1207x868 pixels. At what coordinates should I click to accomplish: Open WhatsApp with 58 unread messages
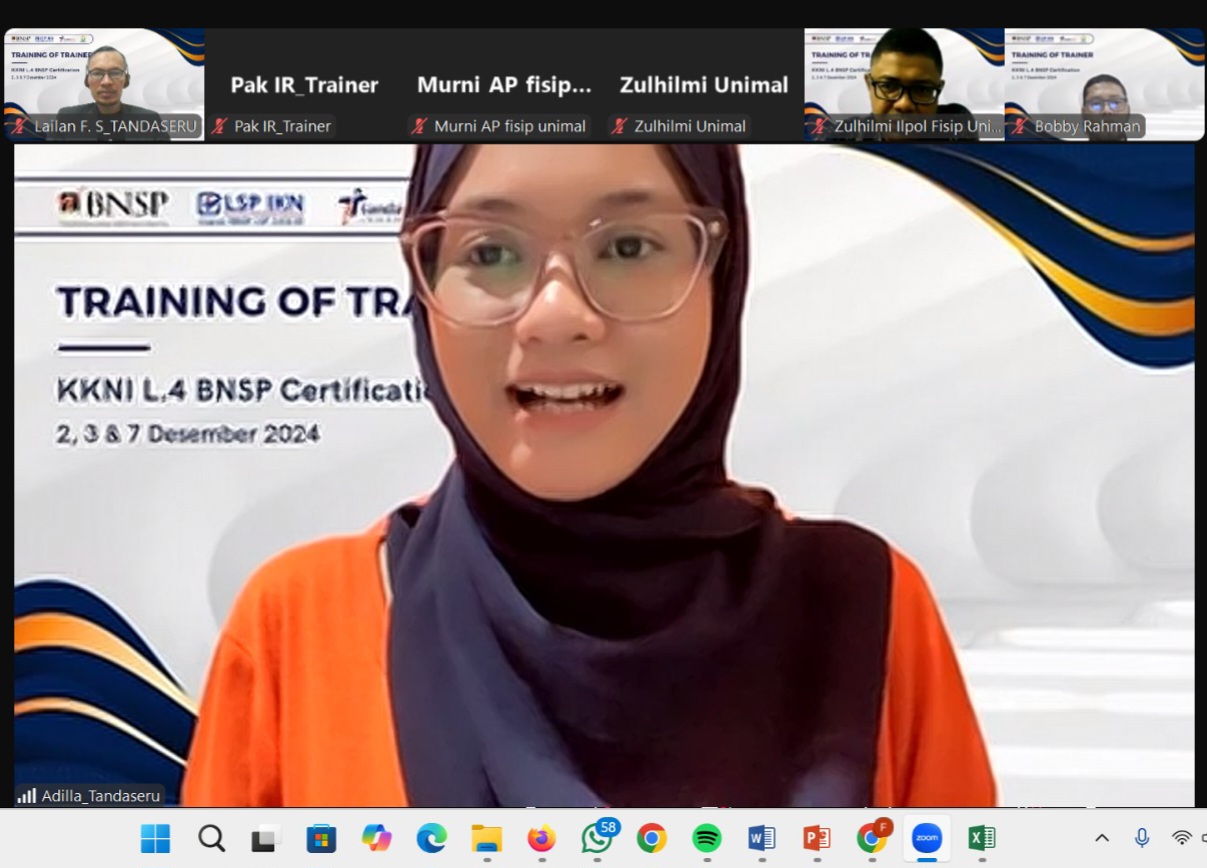tap(598, 838)
